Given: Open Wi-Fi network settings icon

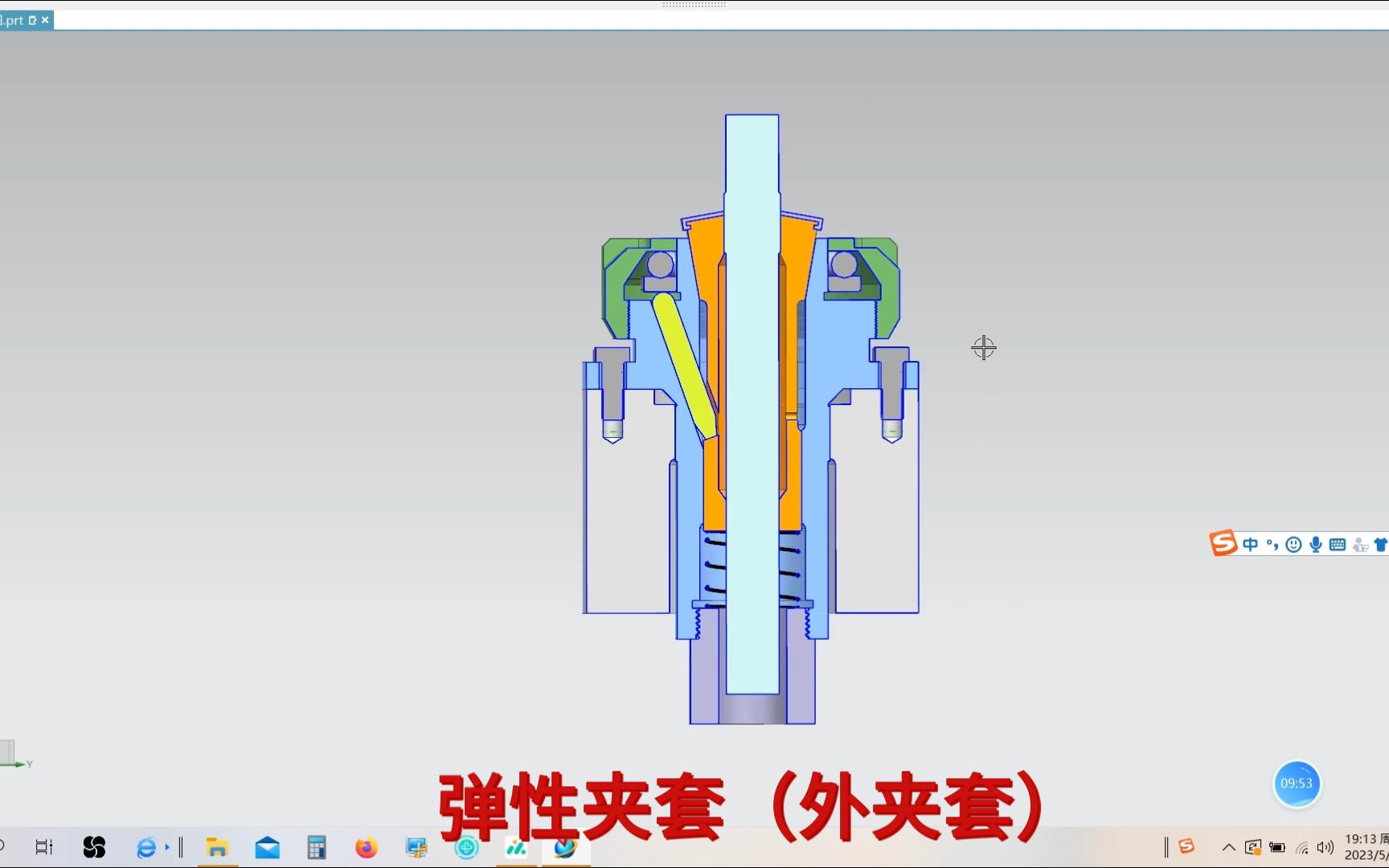Looking at the screenshot, I should 1302,847.
